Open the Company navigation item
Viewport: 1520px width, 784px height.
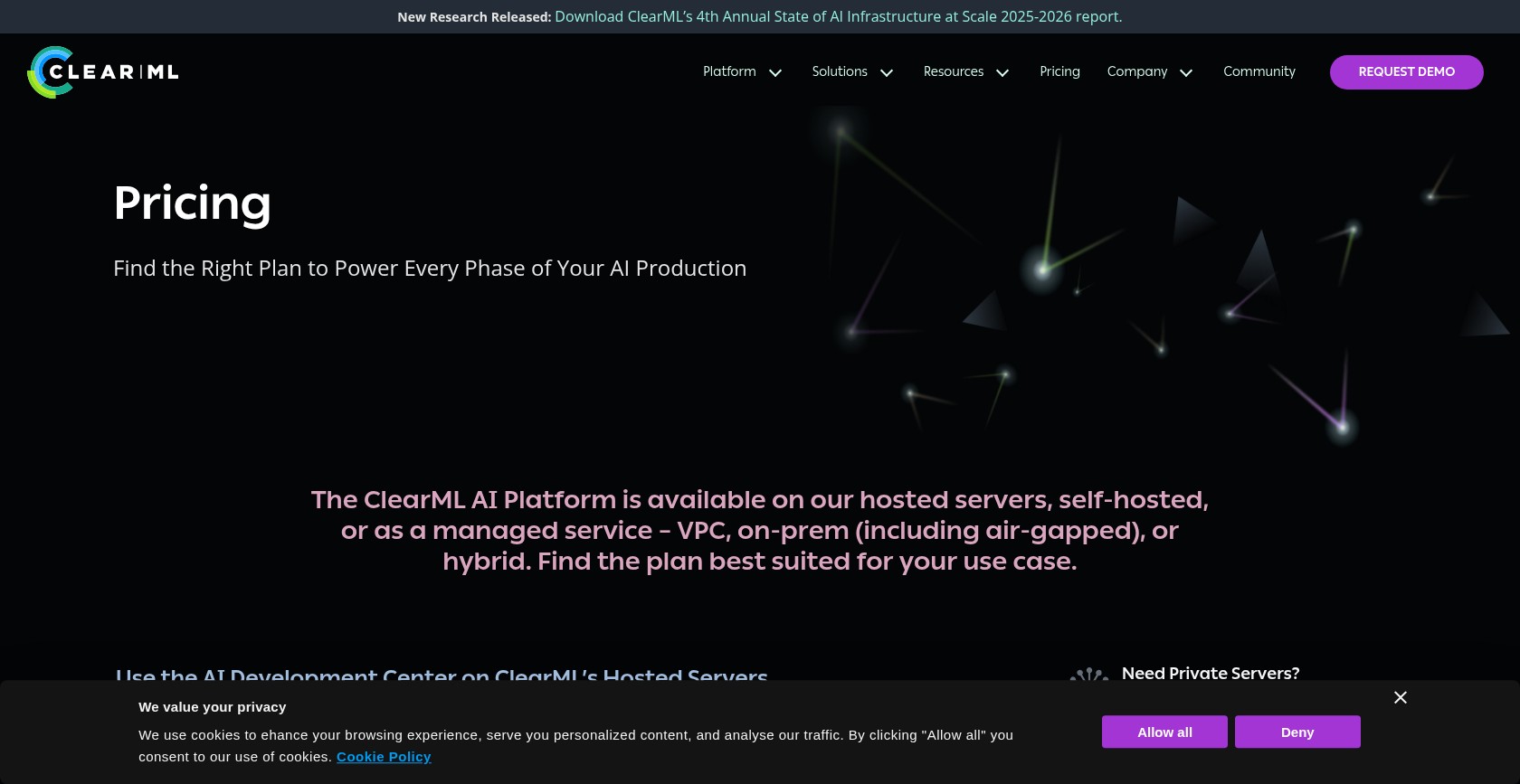(1137, 71)
